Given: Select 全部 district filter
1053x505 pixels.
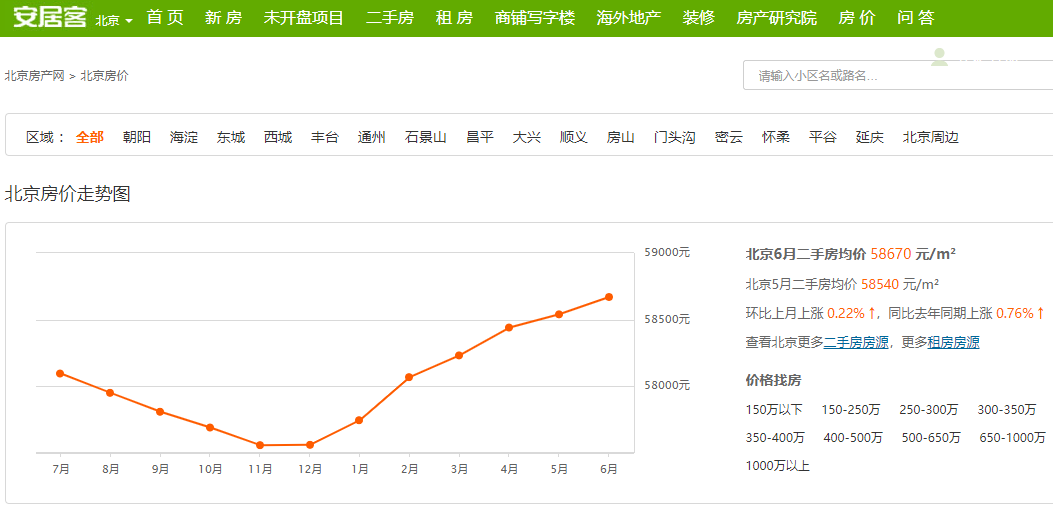Looking at the screenshot, I should point(90,138).
